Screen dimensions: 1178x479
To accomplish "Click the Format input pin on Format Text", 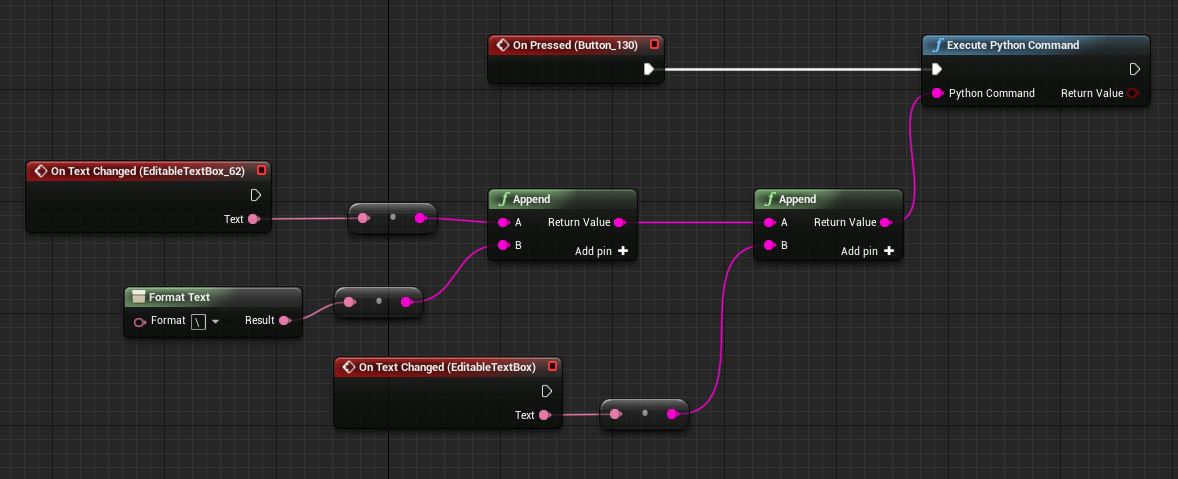I will [140, 321].
